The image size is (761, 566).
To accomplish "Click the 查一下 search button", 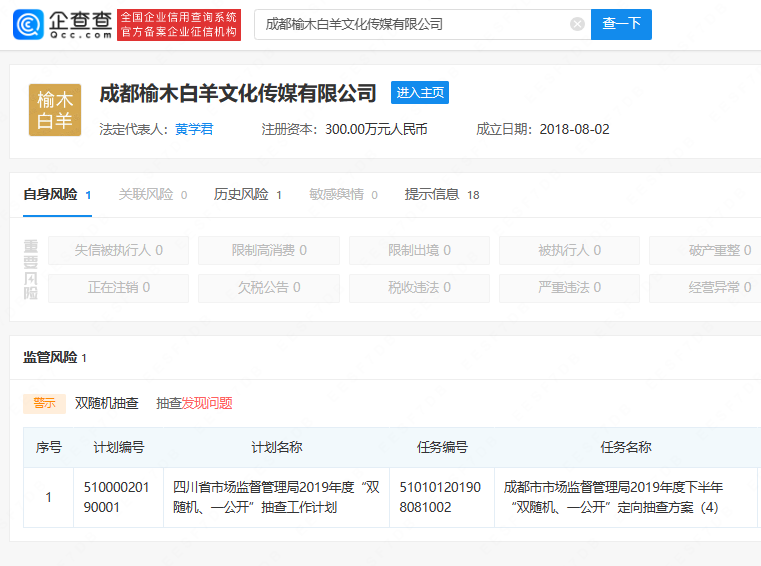I will [x=621, y=24].
